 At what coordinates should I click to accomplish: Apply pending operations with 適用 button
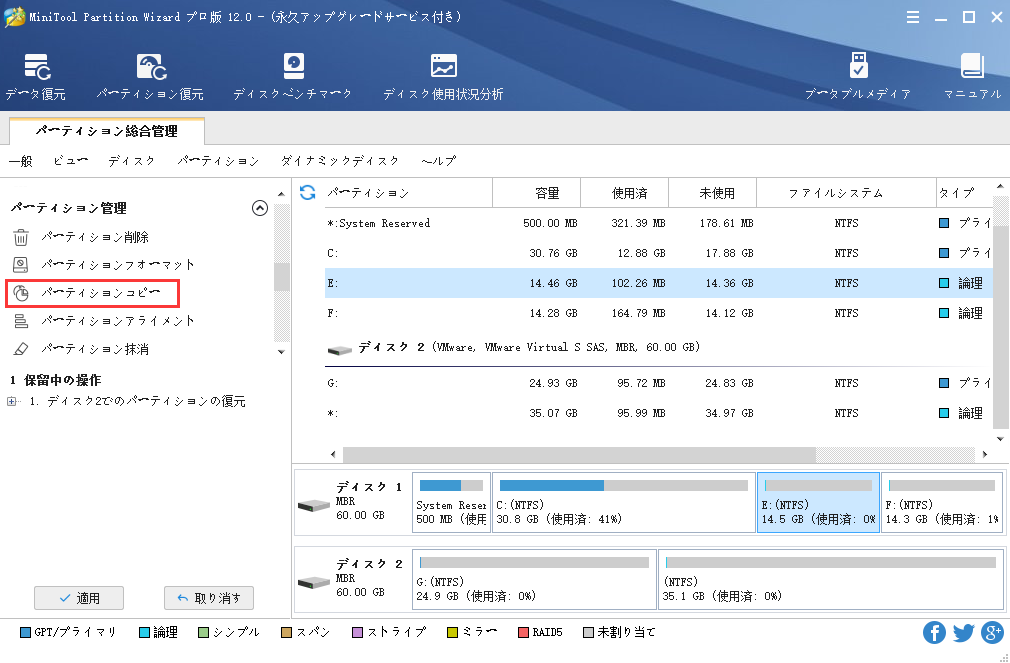(80, 597)
